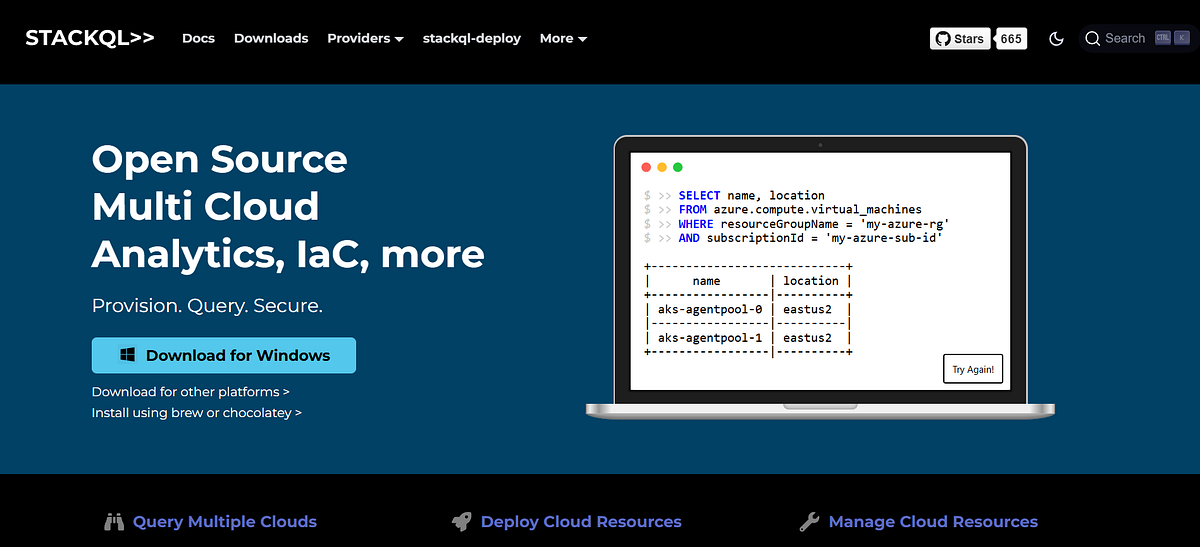
Task: Click the 'WHERE resourceGroupName' query line
Action: (813, 224)
